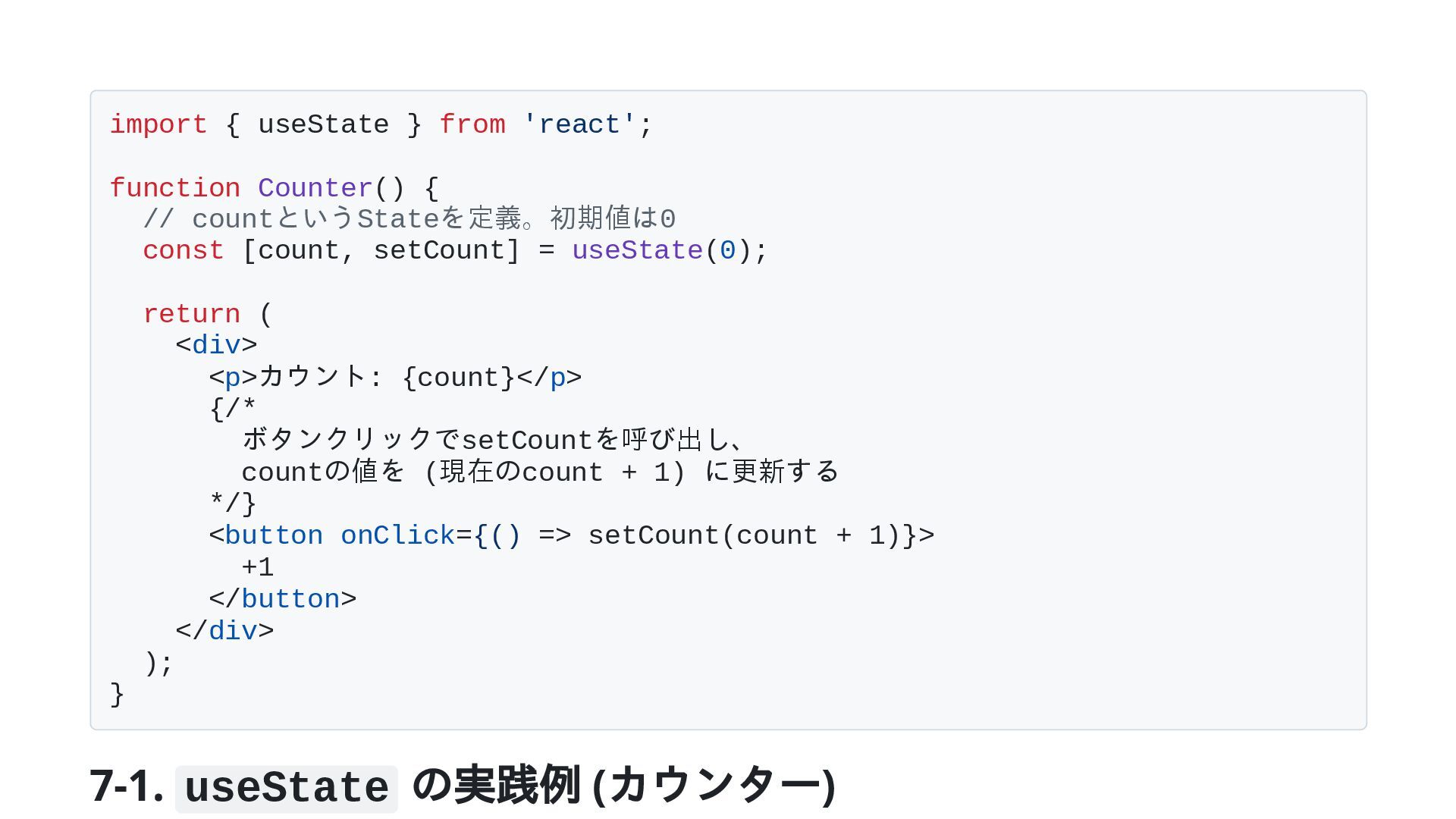
Task: Click the red "return" keyword
Action: (x=191, y=314)
